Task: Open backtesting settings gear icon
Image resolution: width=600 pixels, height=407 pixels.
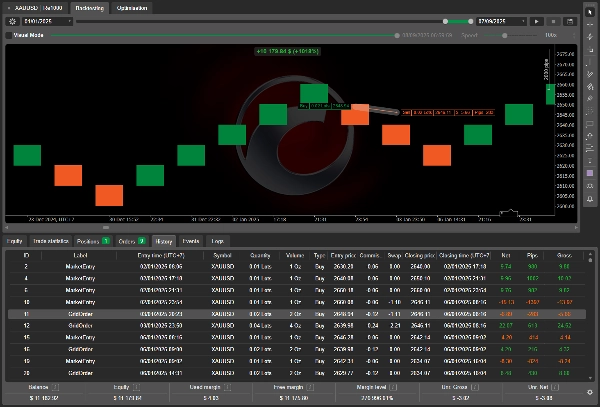Action: [x=12, y=21]
